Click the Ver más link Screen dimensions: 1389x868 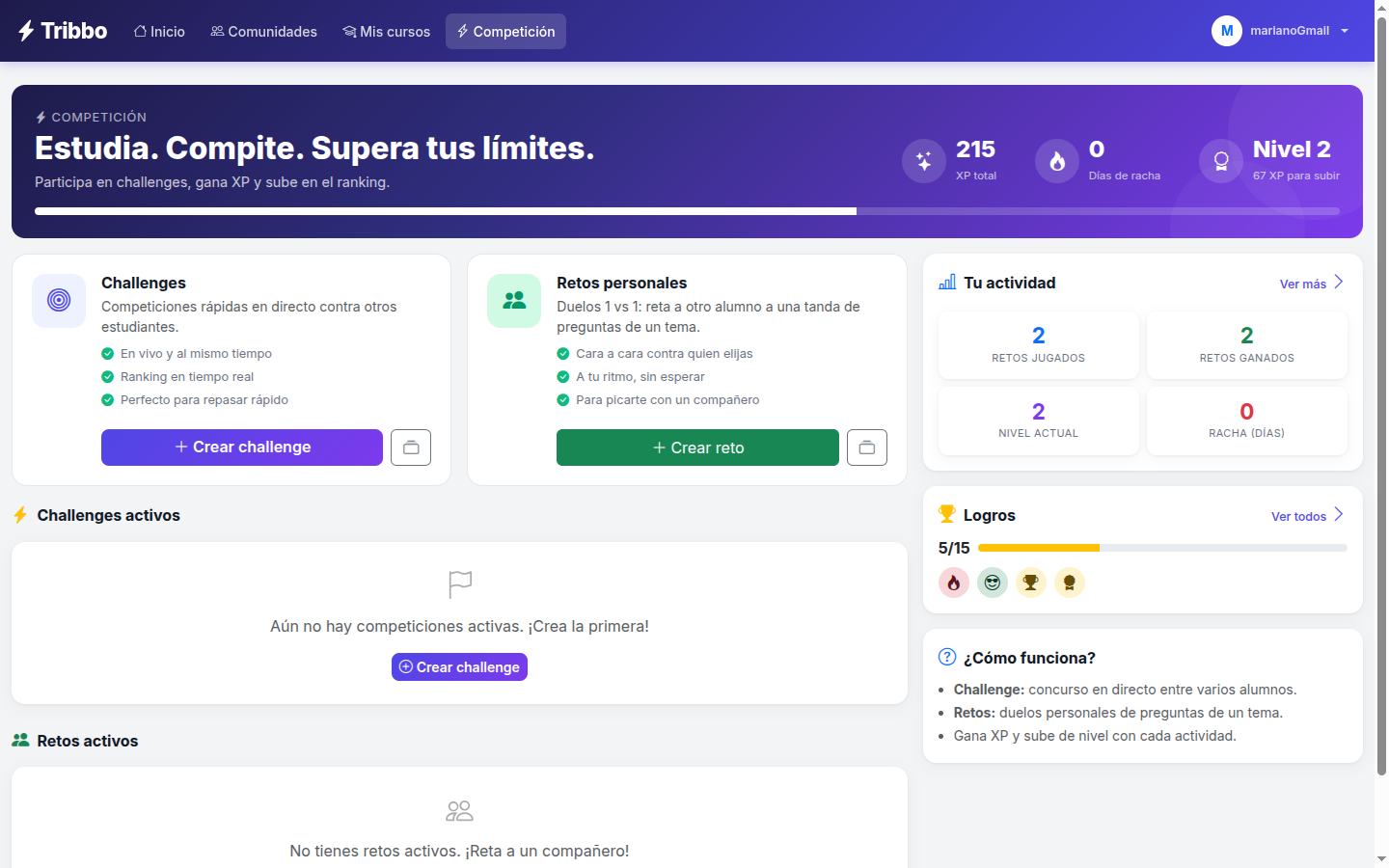click(x=1303, y=284)
